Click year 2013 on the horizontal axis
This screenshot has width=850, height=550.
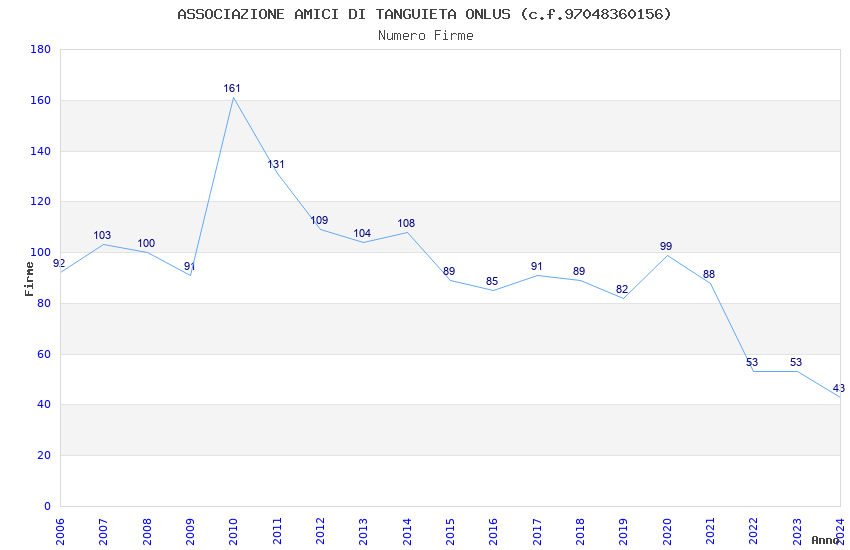tap(364, 532)
